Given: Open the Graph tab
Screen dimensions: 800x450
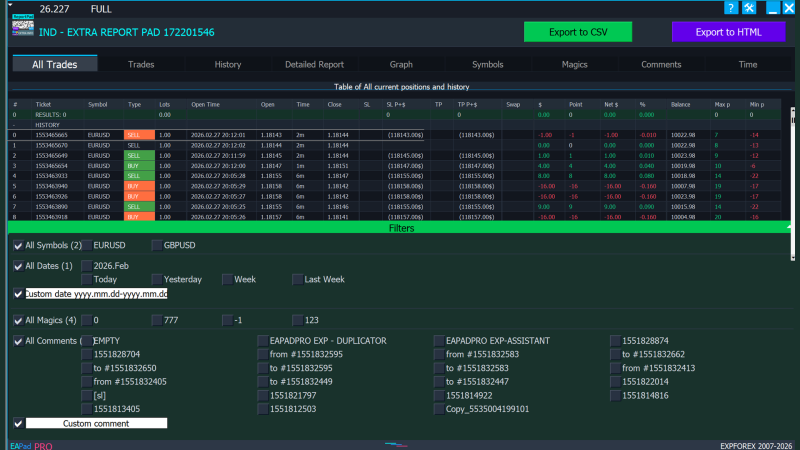Looking at the screenshot, I should 401,64.
